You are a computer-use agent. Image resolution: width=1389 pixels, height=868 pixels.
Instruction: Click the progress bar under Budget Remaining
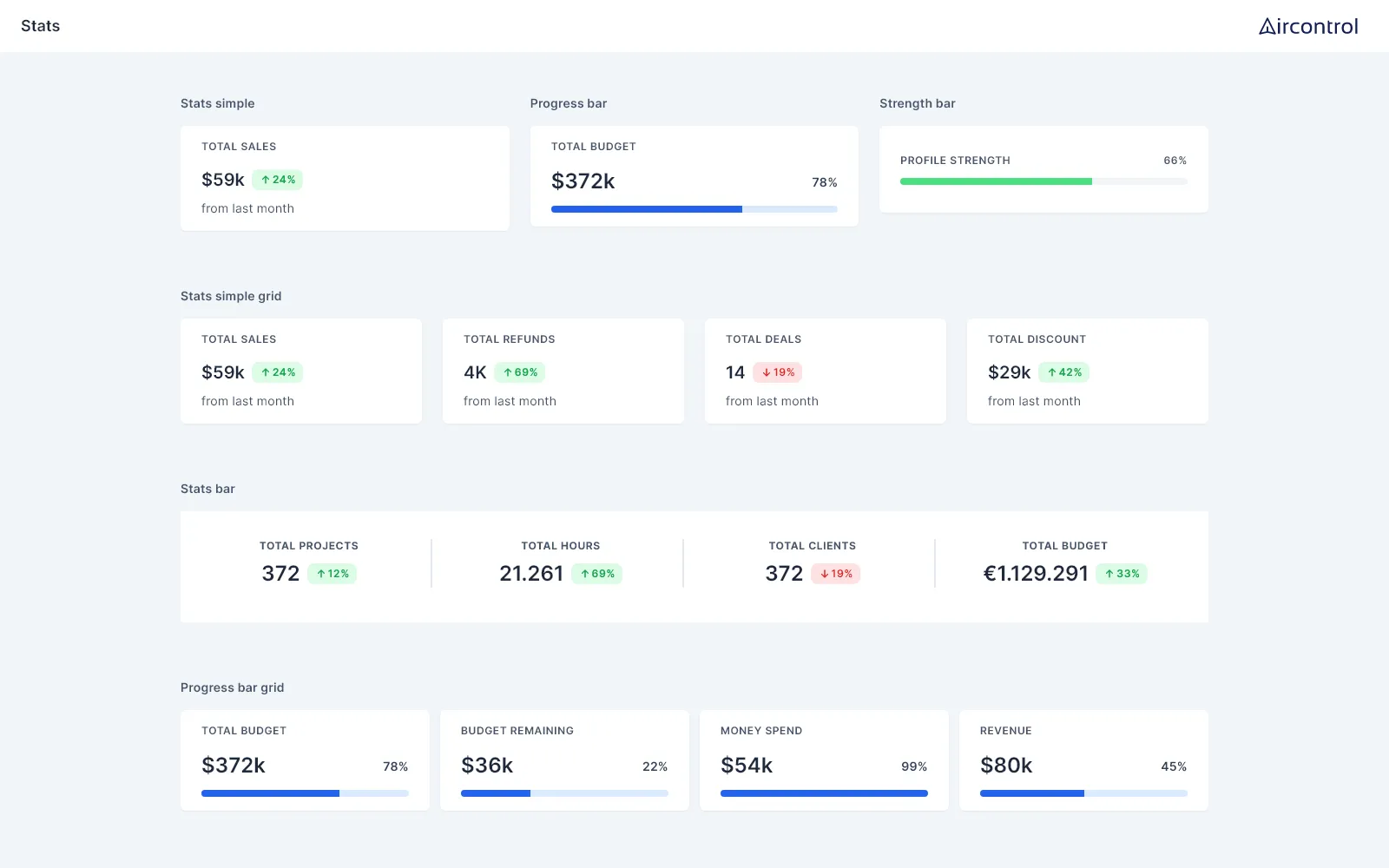coord(564,793)
